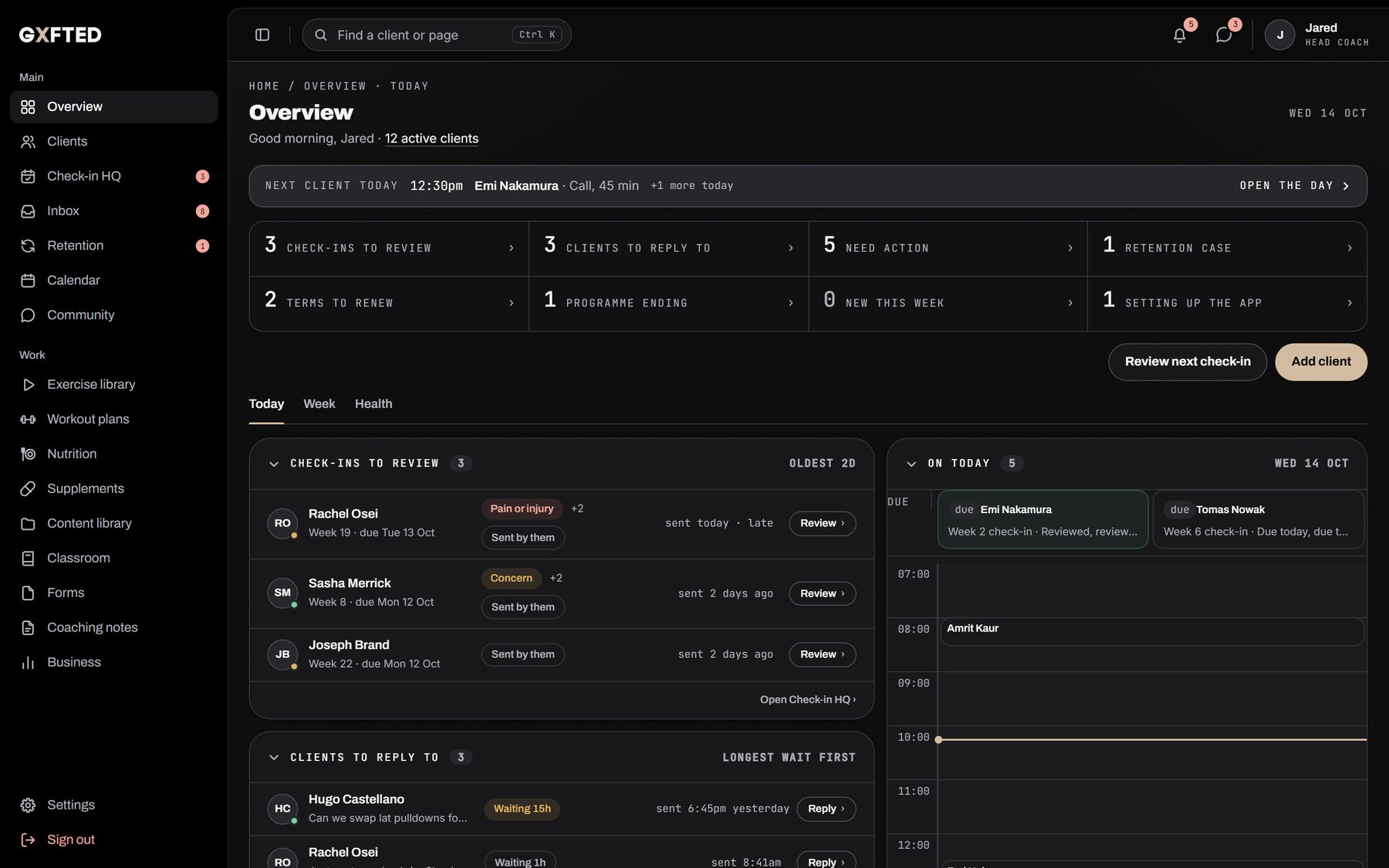Switch to the Health tab
The height and width of the screenshot is (868, 1389).
click(373, 404)
